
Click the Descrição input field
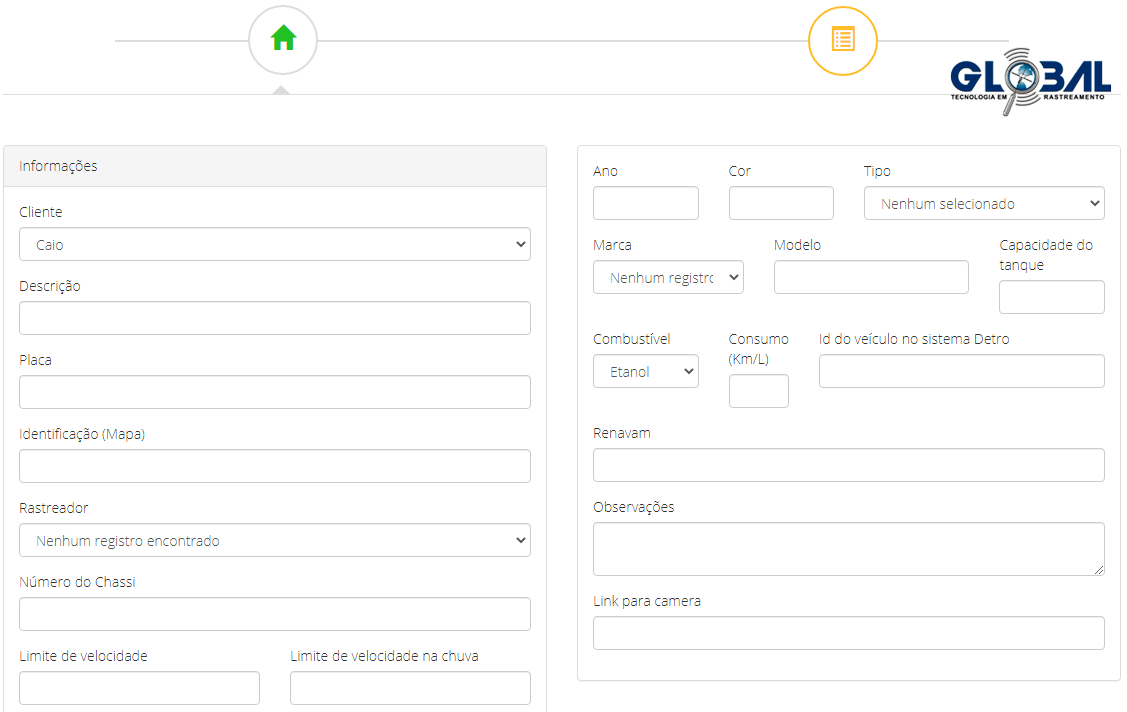click(274, 318)
